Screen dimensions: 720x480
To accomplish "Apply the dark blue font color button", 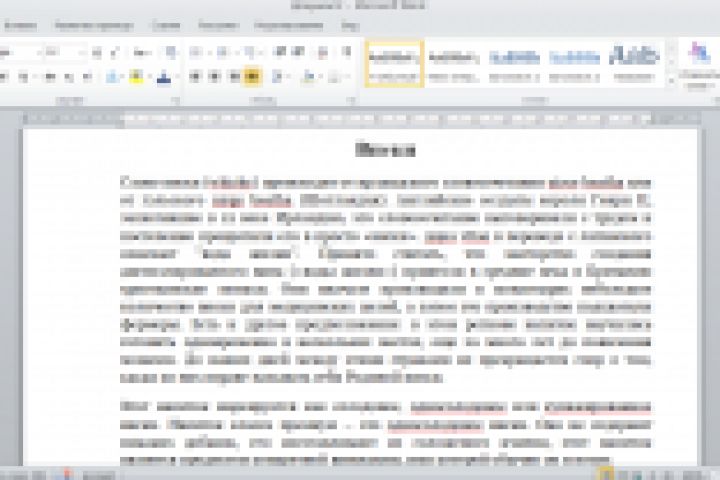I will (163, 77).
